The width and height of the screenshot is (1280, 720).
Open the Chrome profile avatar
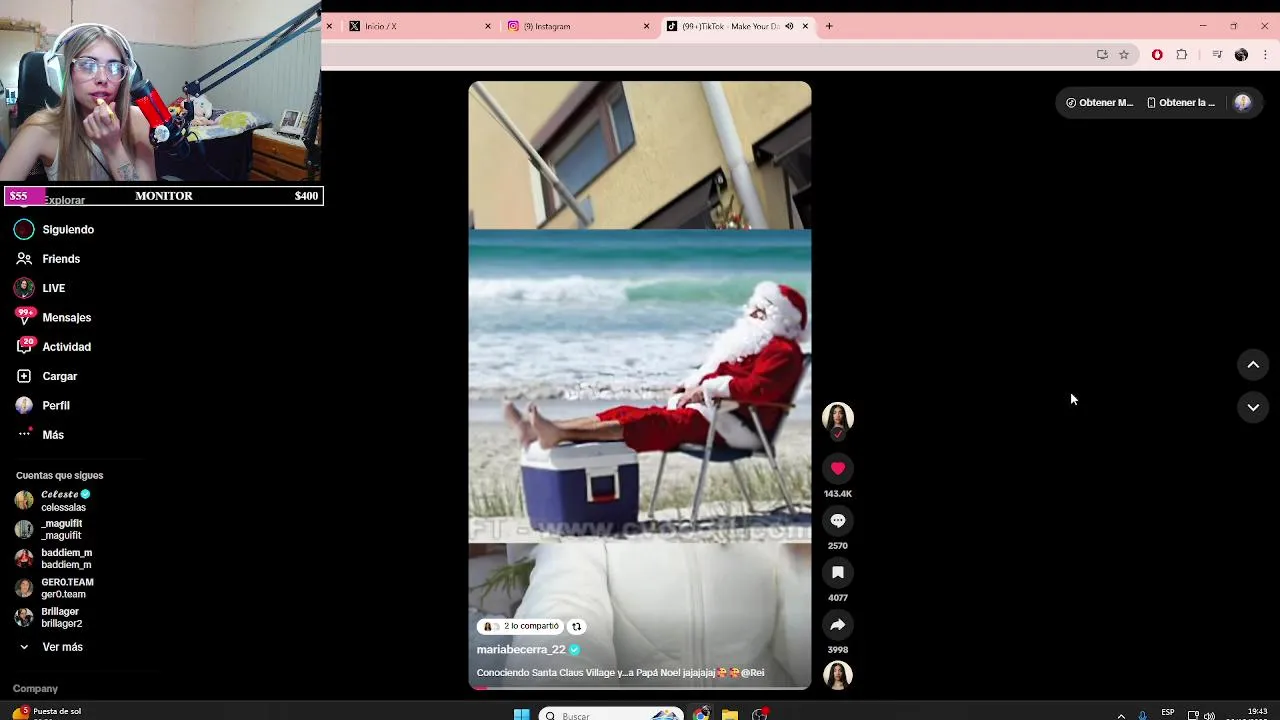[1241, 55]
